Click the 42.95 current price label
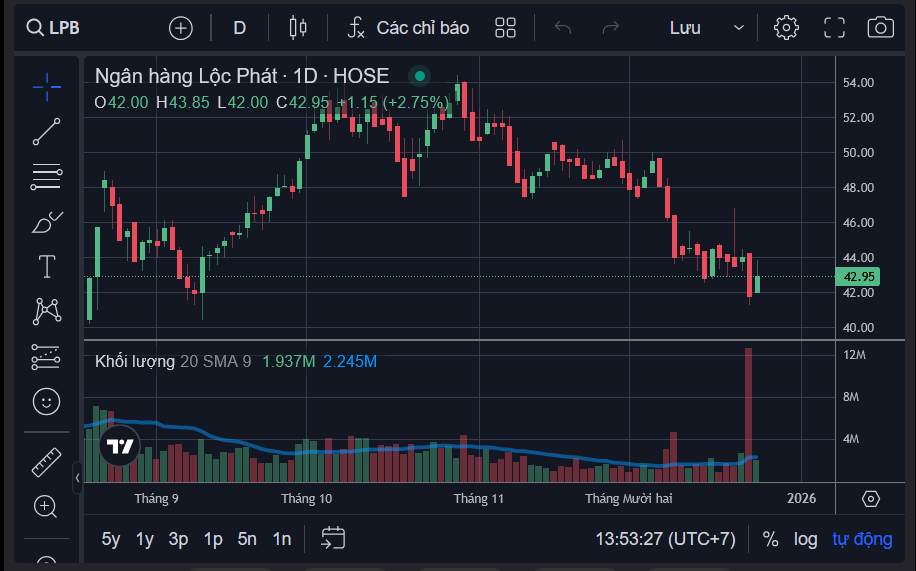Viewport: 916px width, 571px height. (859, 277)
